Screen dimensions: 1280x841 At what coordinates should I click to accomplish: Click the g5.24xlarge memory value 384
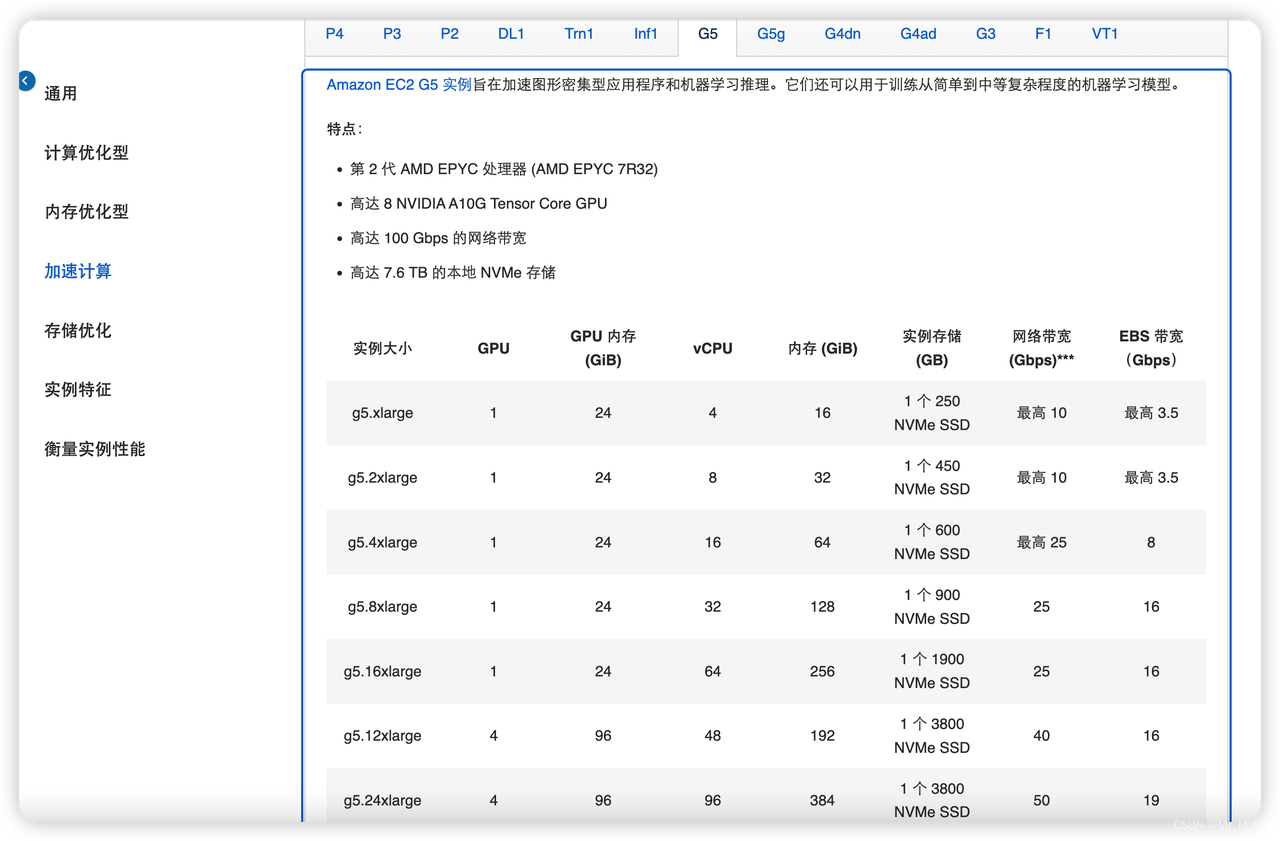tap(822, 800)
